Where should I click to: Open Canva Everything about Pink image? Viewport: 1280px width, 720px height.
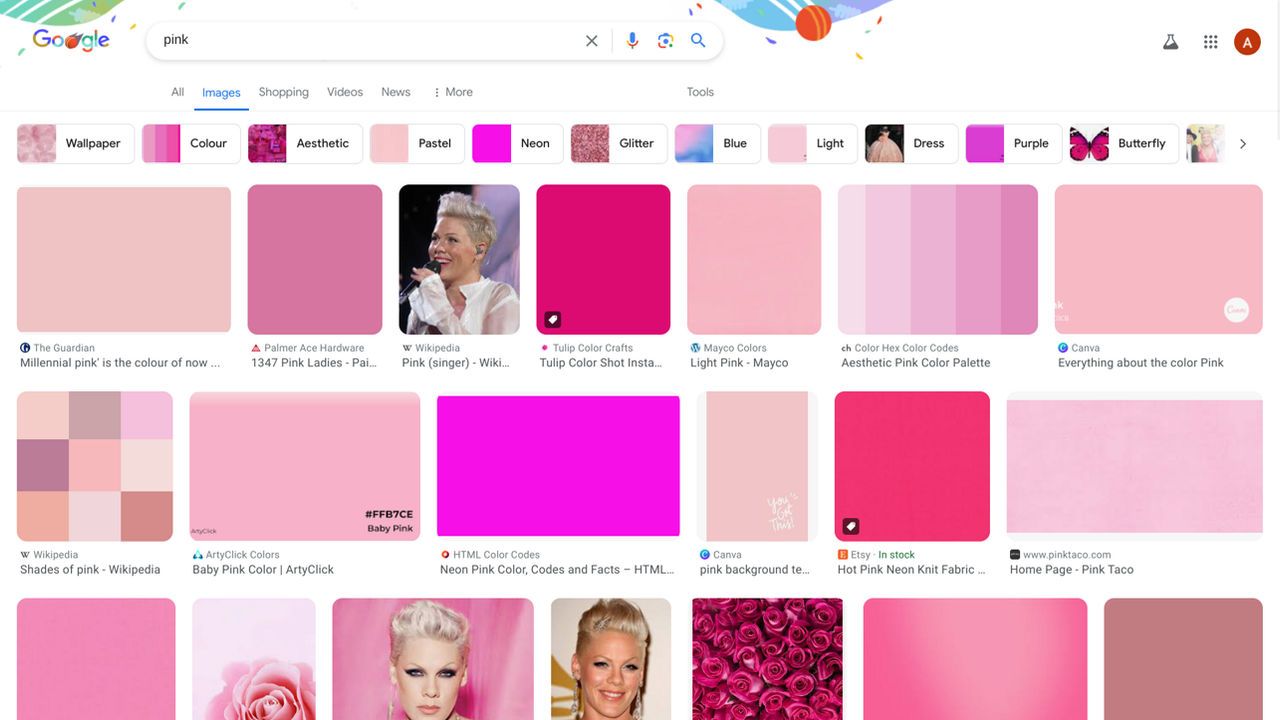[x=1159, y=259]
